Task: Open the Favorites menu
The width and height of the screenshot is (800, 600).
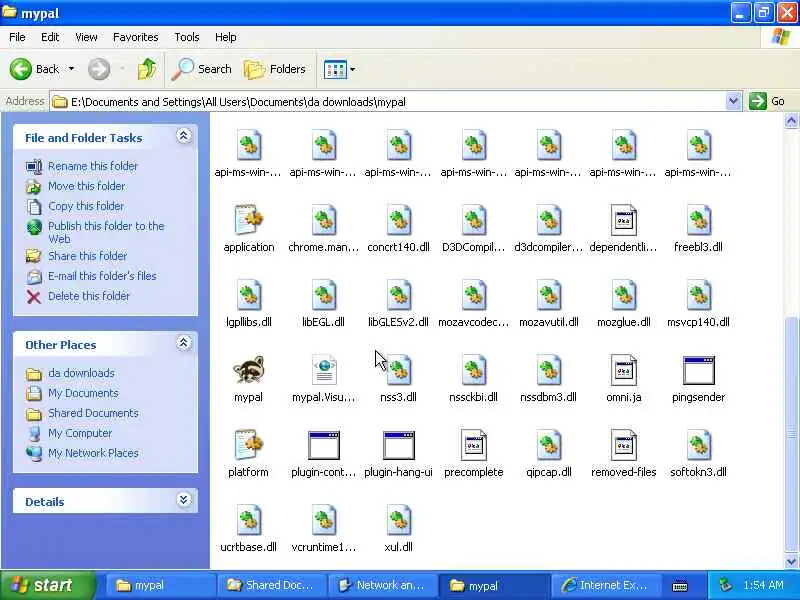Action: click(136, 37)
